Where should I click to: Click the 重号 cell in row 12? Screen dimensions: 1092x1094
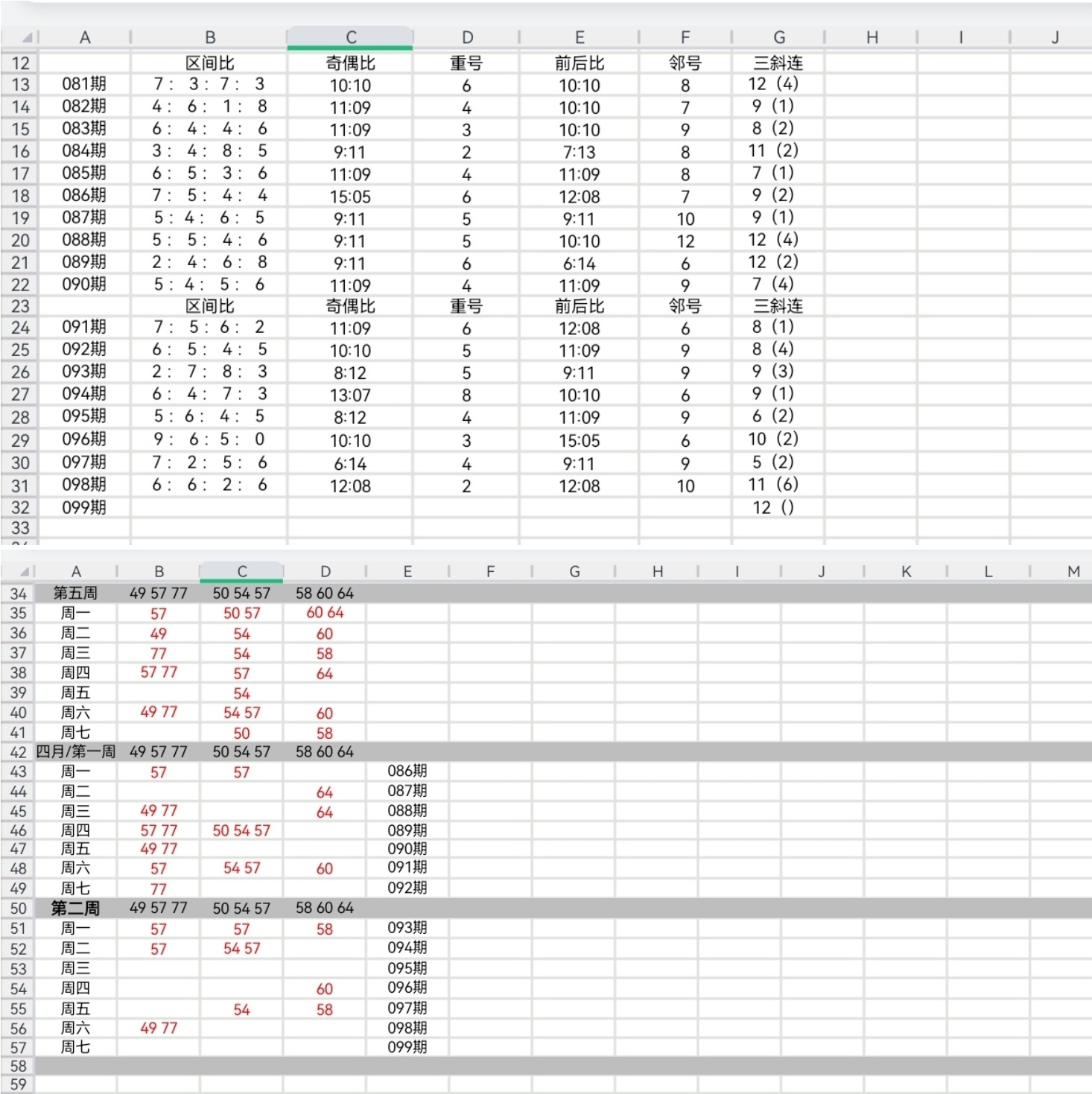[466, 63]
